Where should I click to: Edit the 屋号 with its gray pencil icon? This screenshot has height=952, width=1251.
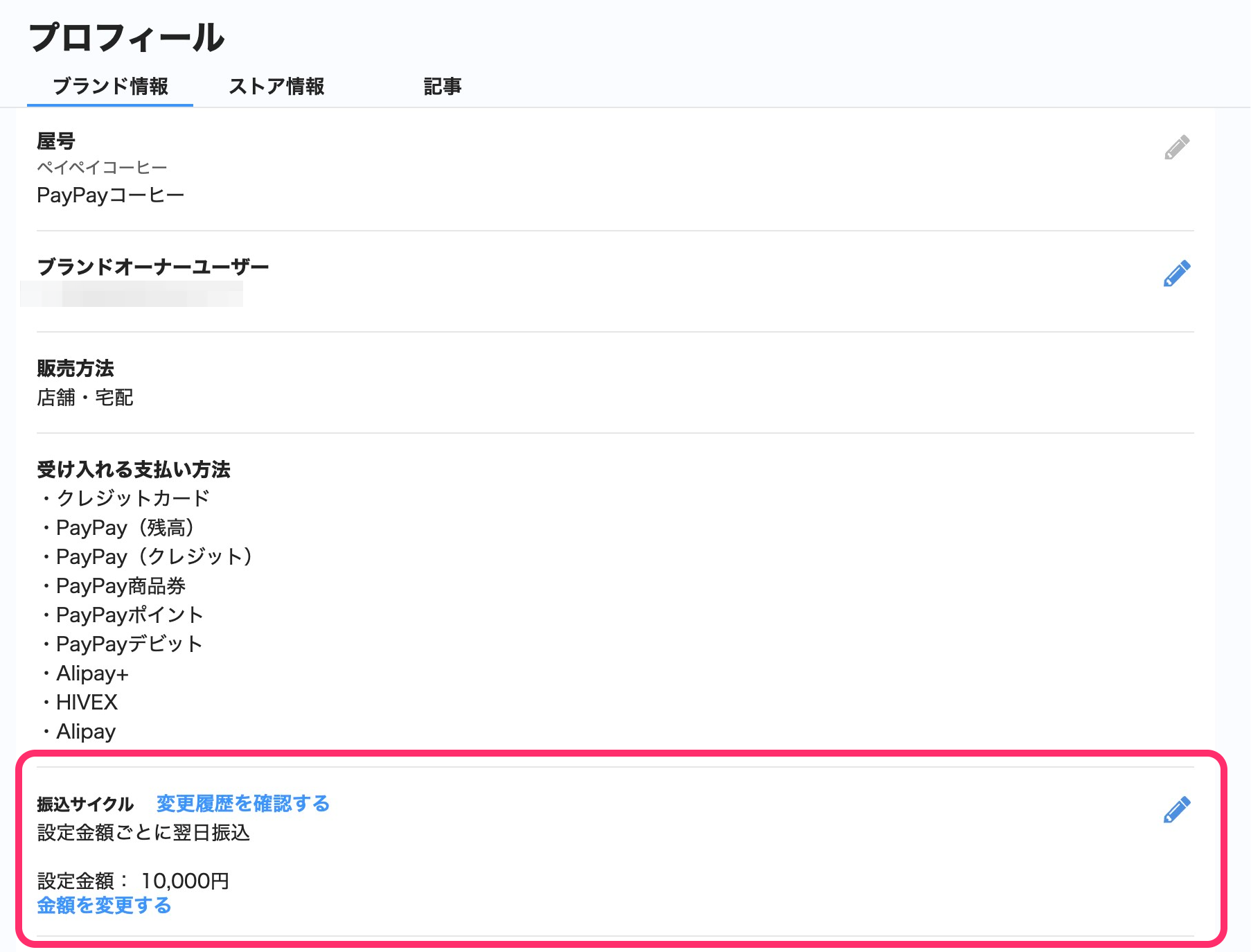pyautogui.click(x=1176, y=147)
